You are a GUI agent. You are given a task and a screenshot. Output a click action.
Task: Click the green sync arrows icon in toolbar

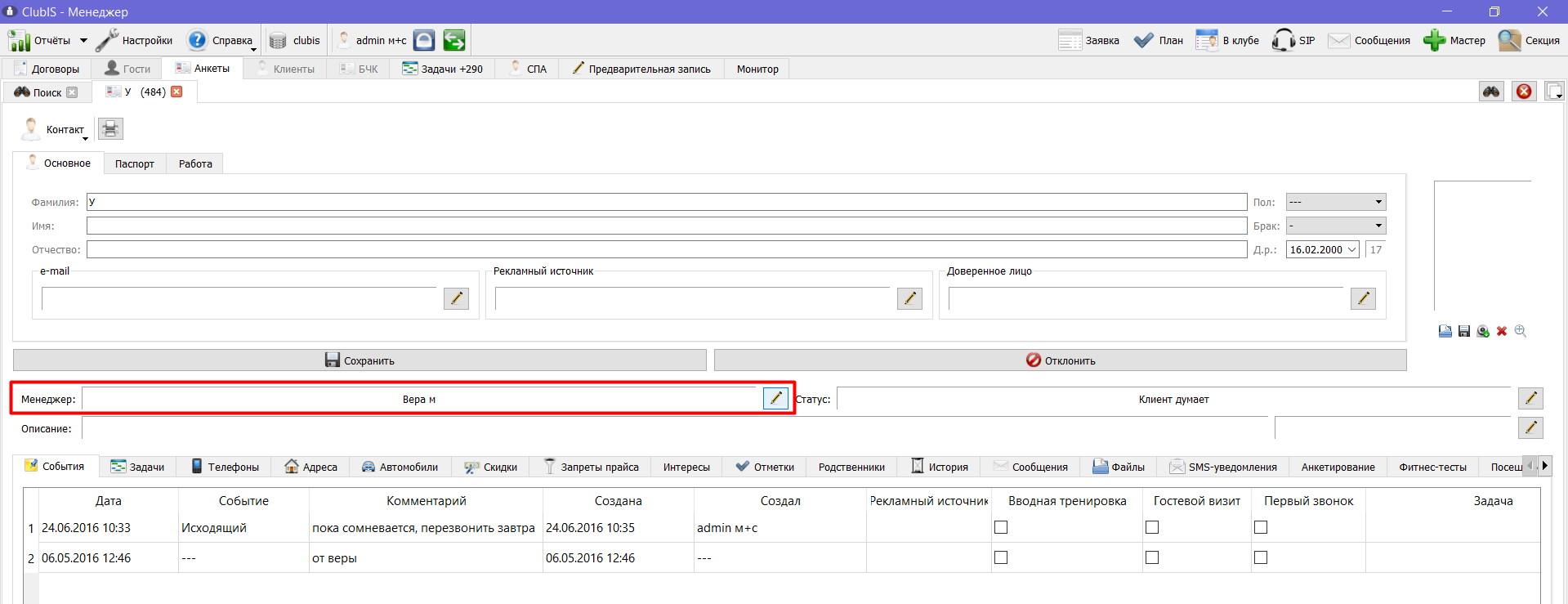click(x=454, y=40)
